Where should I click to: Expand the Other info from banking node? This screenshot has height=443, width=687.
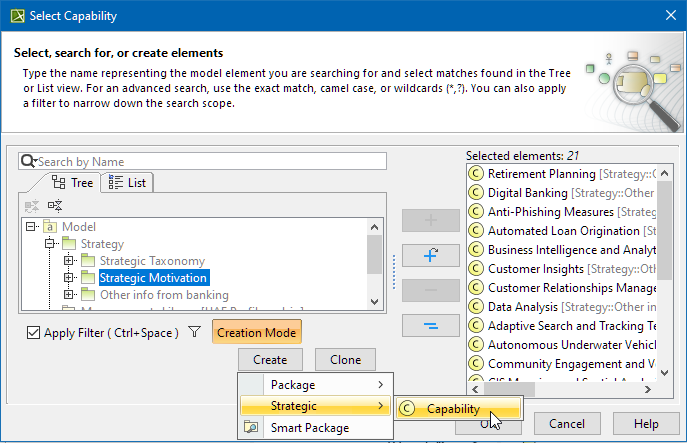point(69,295)
